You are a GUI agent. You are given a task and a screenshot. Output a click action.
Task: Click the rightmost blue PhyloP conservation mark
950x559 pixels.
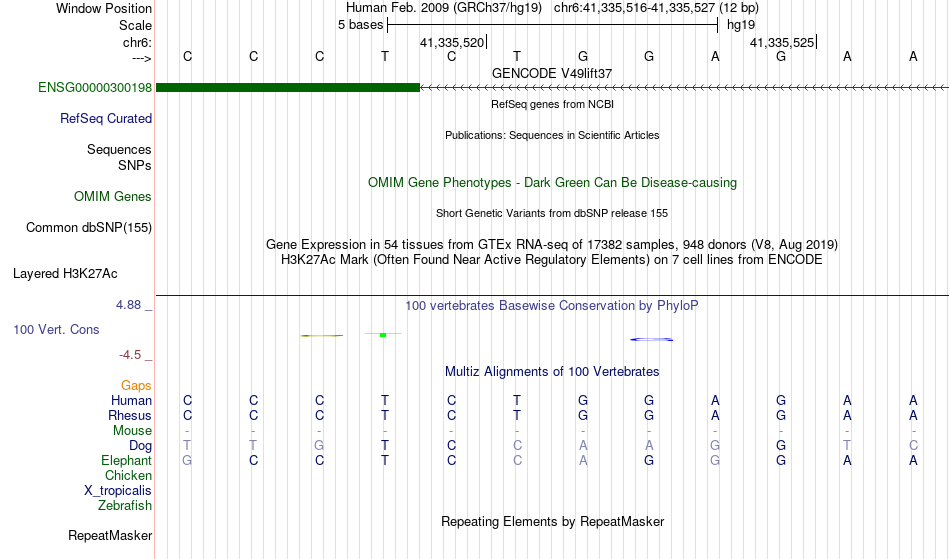coord(652,339)
